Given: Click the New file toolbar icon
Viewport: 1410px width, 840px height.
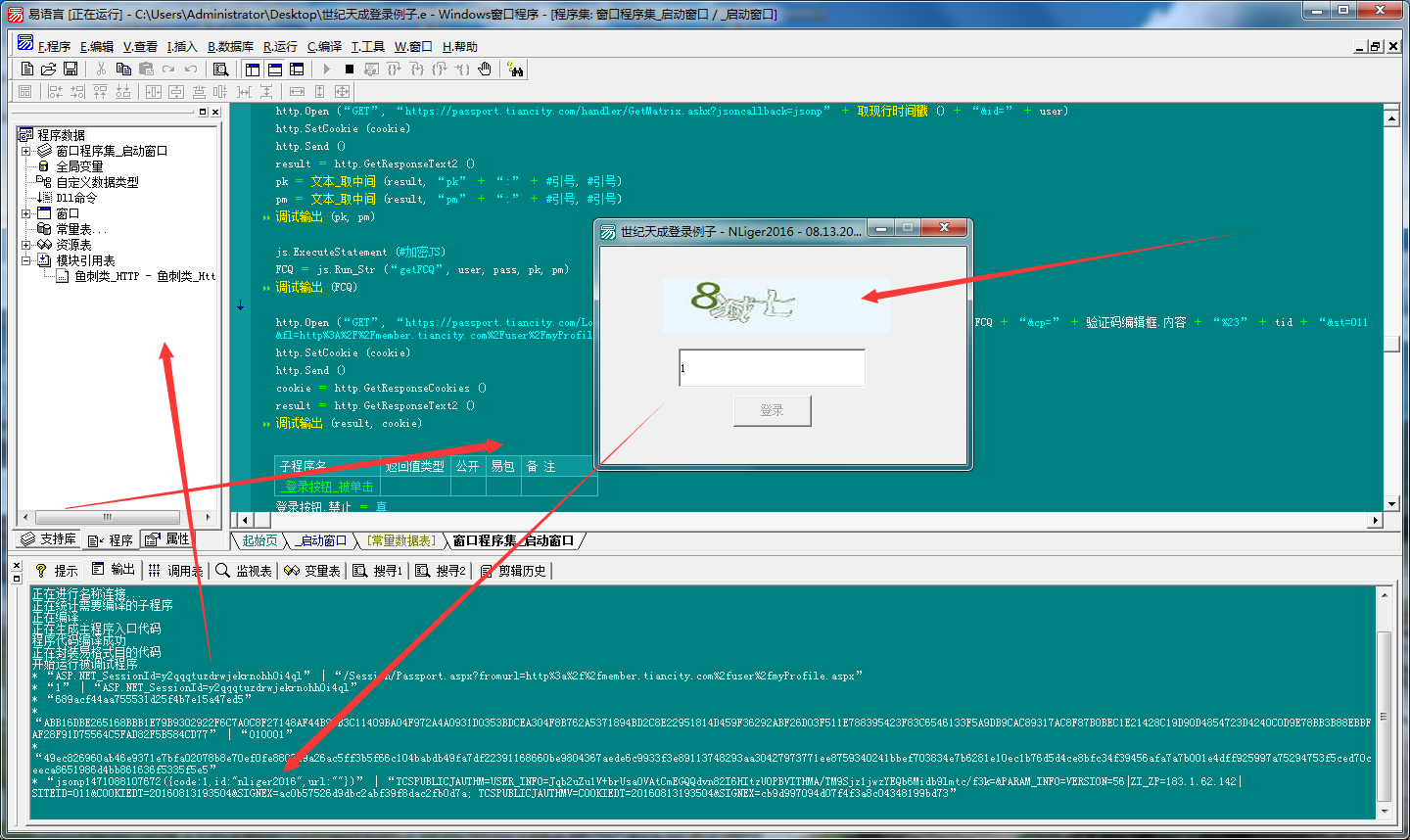Looking at the screenshot, I should point(27,69).
